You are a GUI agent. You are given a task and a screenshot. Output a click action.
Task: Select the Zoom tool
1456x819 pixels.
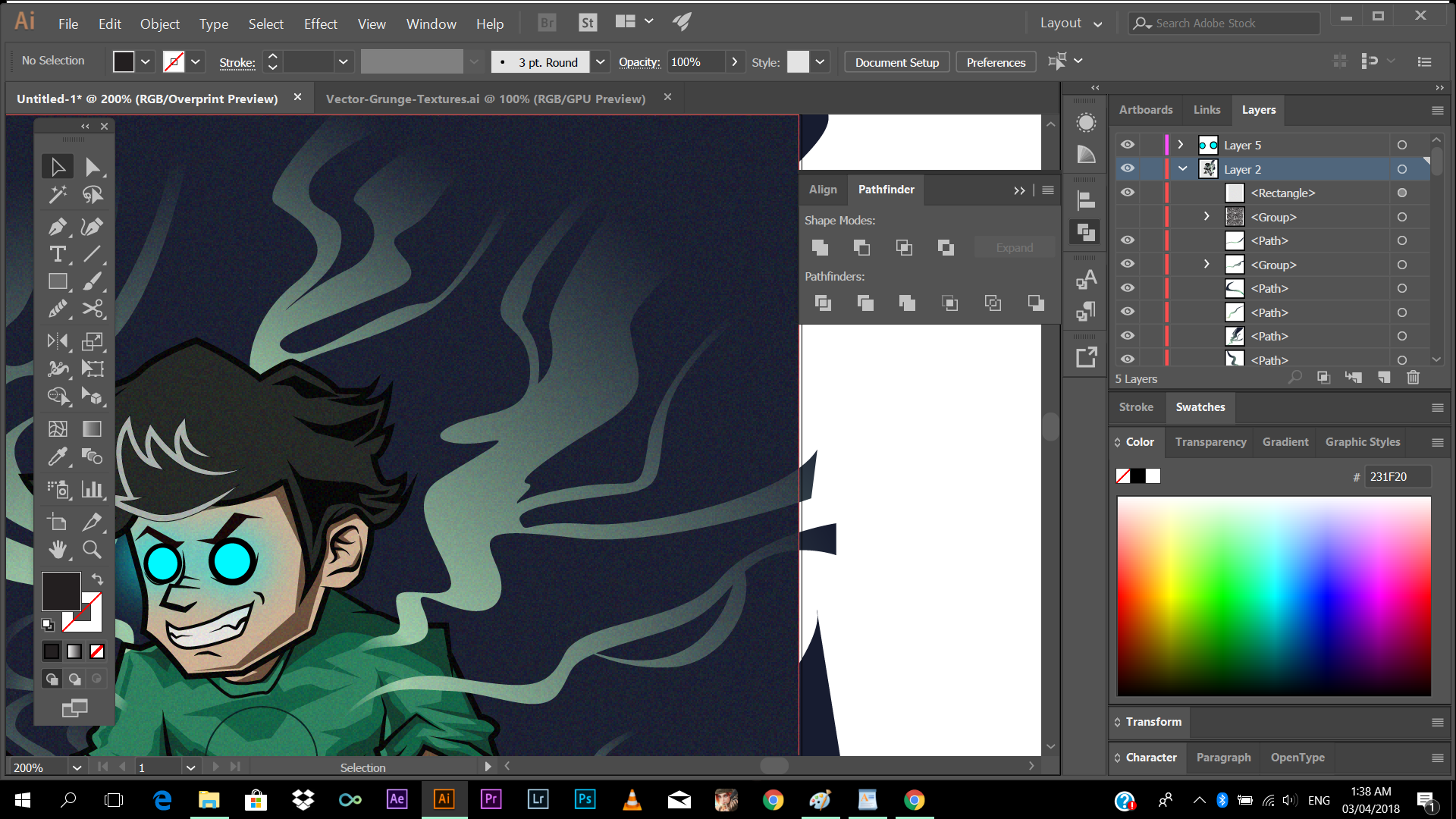[93, 549]
